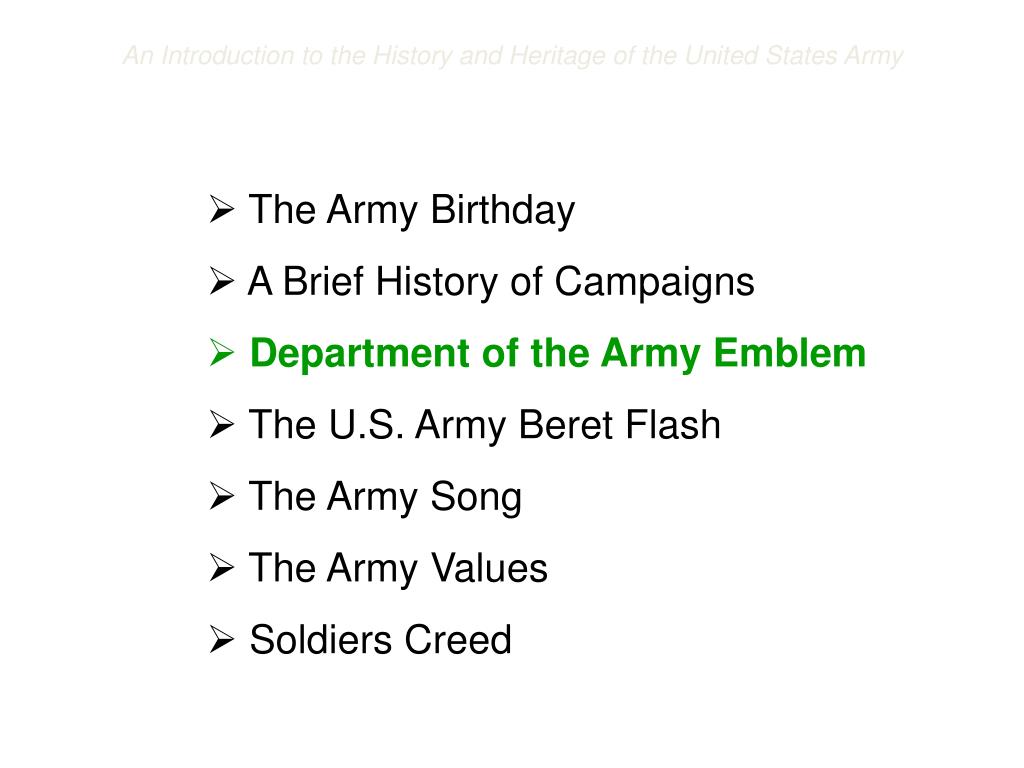Click the arrow bullet beside The Army Song

tap(222, 496)
